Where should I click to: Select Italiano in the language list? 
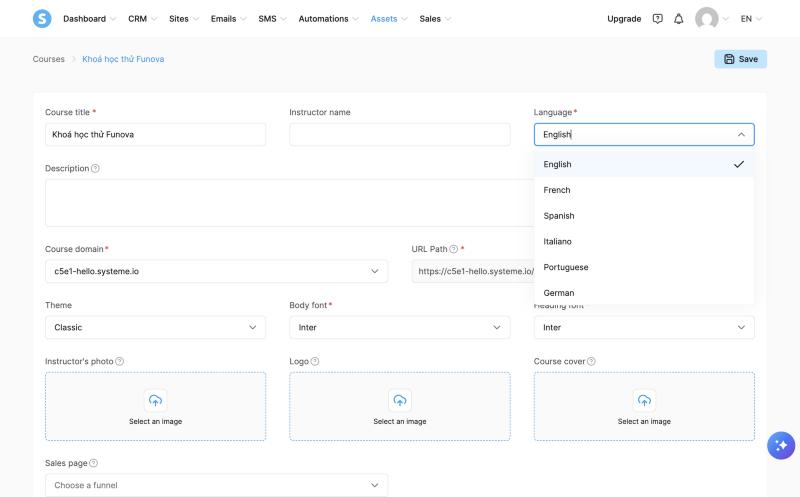click(x=644, y=241)
